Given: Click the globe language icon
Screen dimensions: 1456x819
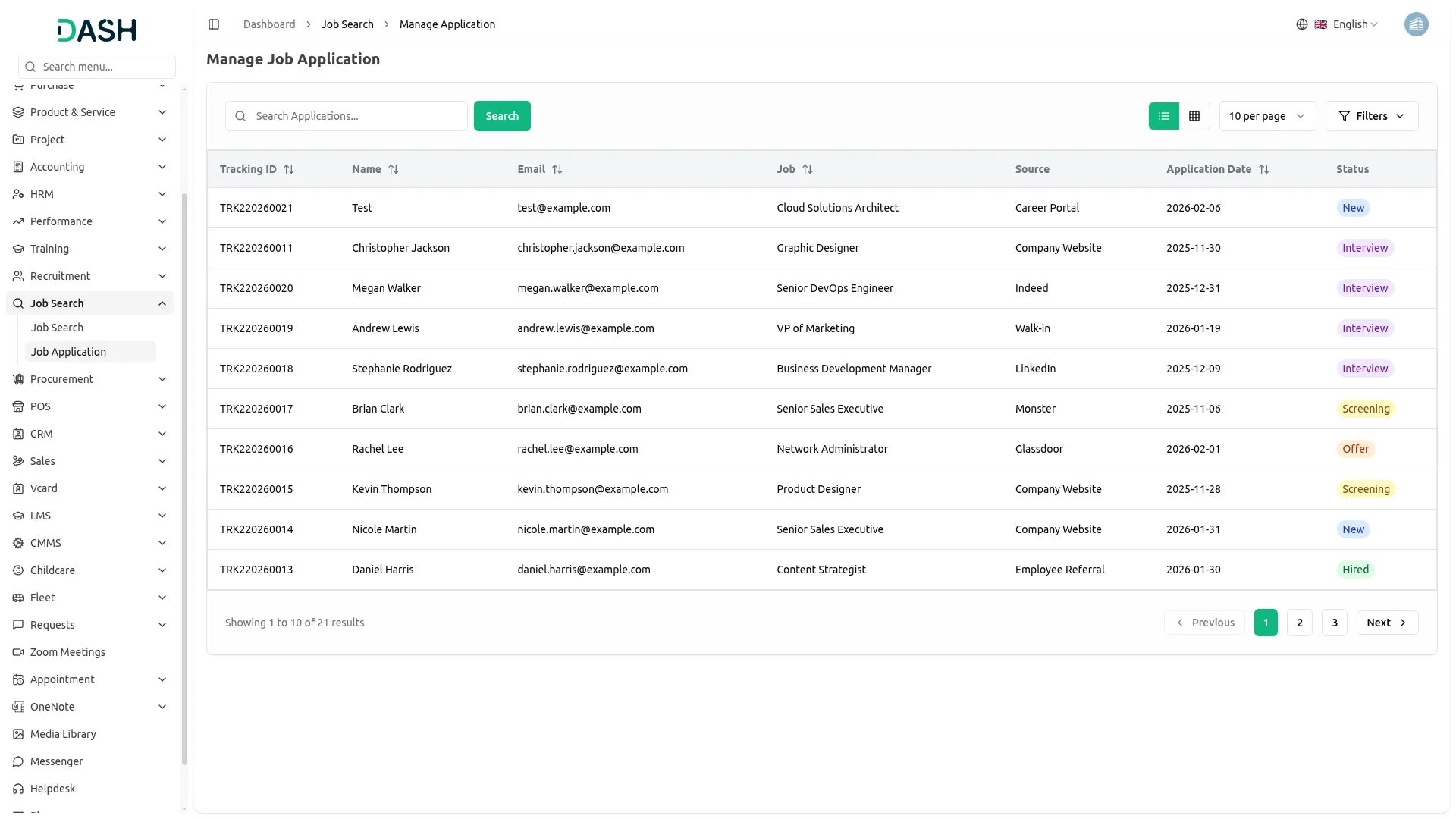Looking at the screenshot, I should coord(1302,24).
